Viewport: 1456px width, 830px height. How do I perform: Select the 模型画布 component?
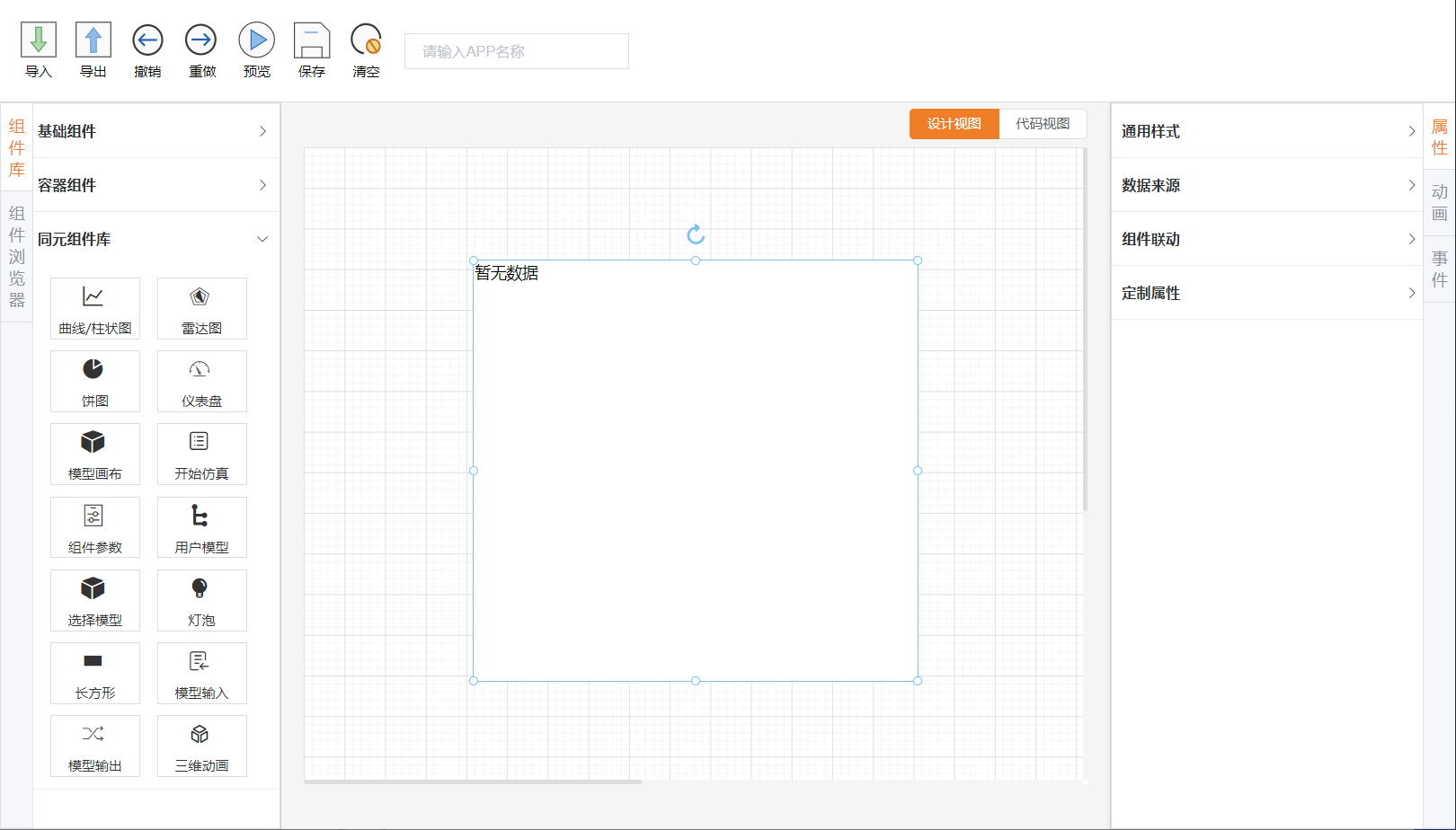pos(95,454)
